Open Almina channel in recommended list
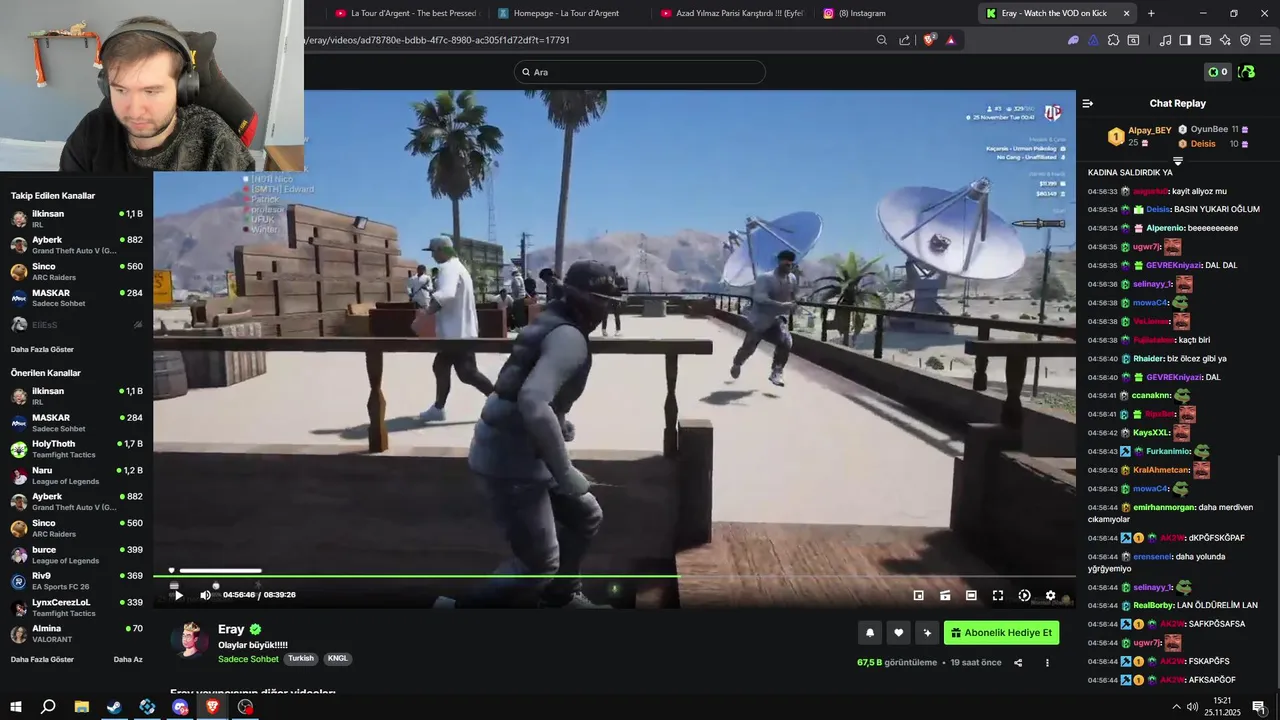The width and height of the screenshot is (1280, 720). pyautogui.click(x=77, y=634)
